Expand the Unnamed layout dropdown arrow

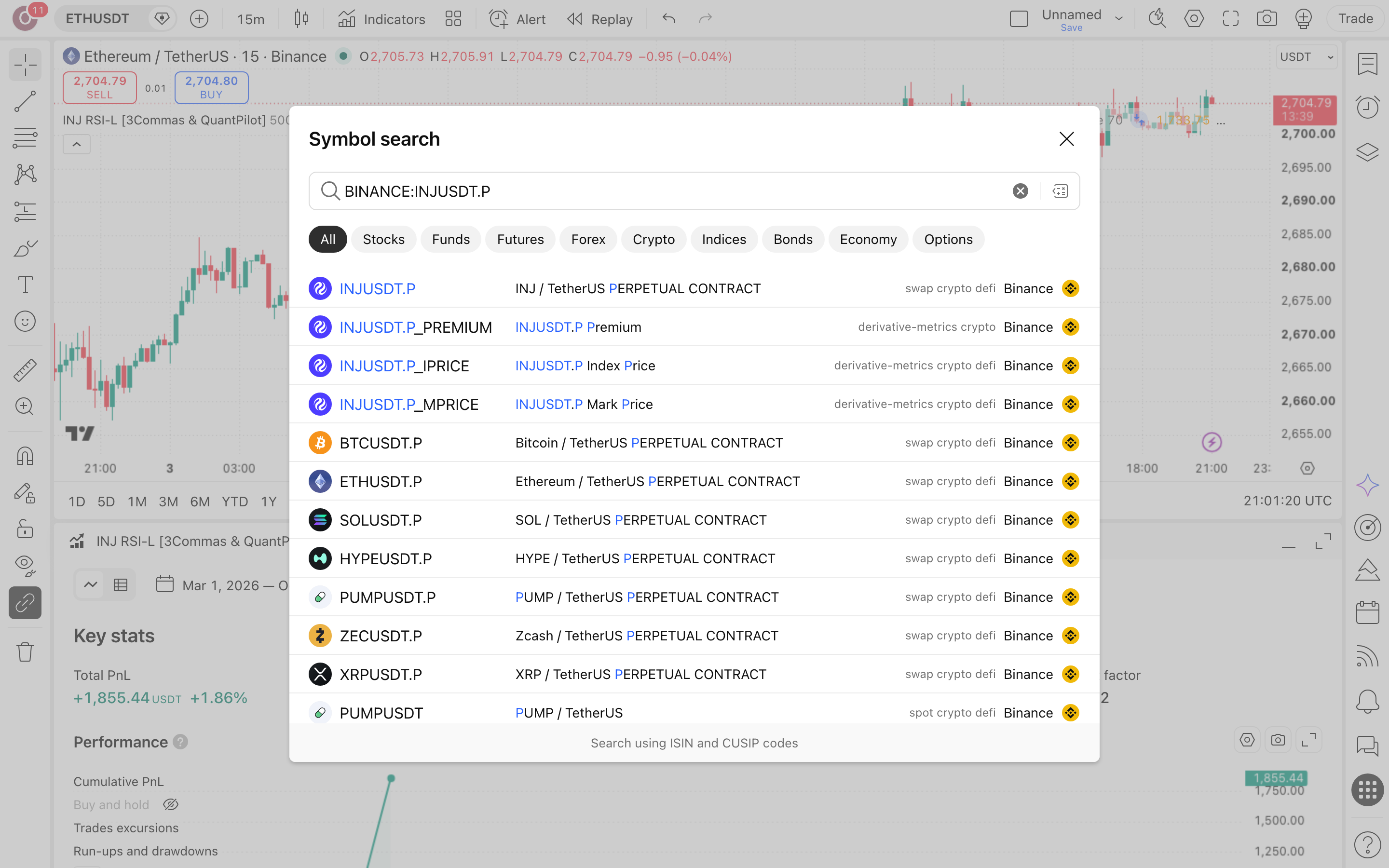coord(1118,18)
